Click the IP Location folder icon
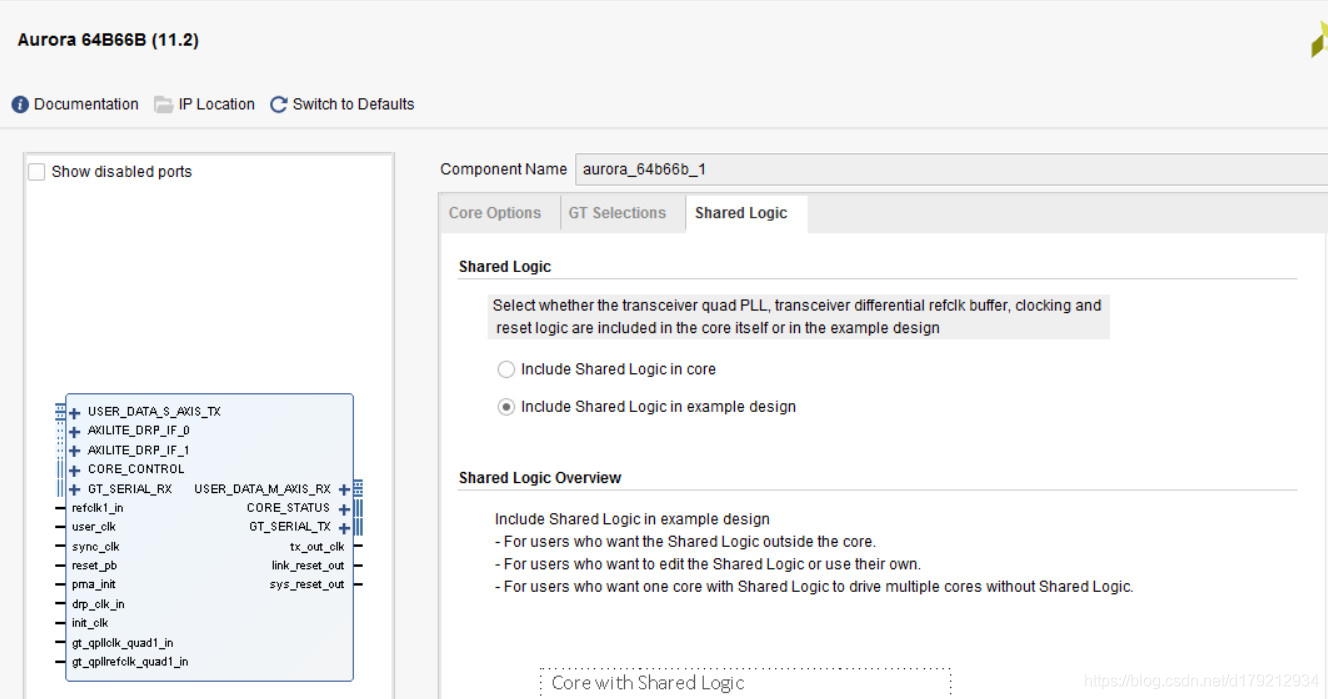This screenshot has width=1328, height=699. (x=163, y=104)
